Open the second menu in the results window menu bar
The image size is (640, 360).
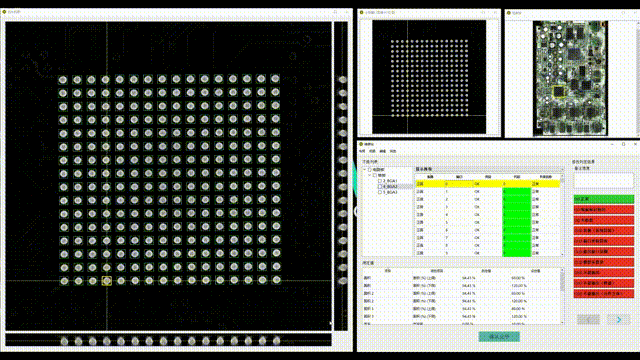point(372,151)
